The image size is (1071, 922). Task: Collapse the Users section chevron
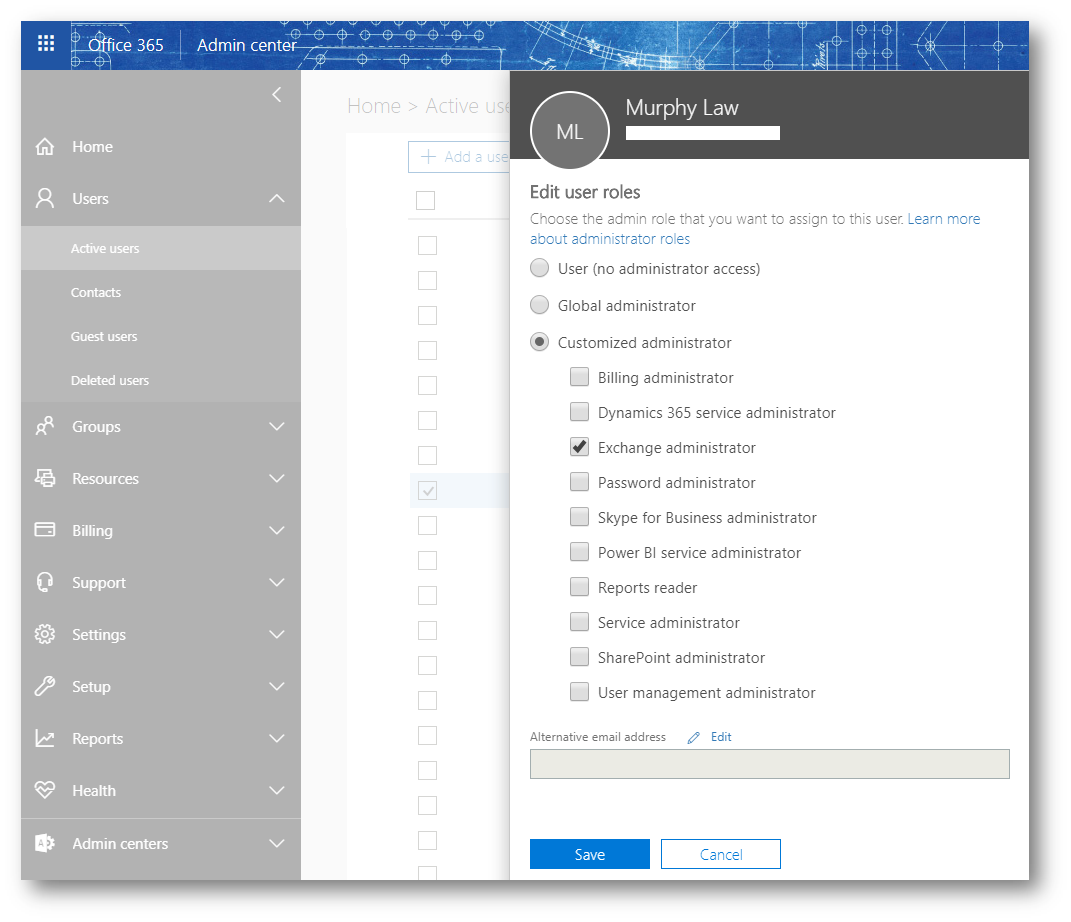pos(277,199)
